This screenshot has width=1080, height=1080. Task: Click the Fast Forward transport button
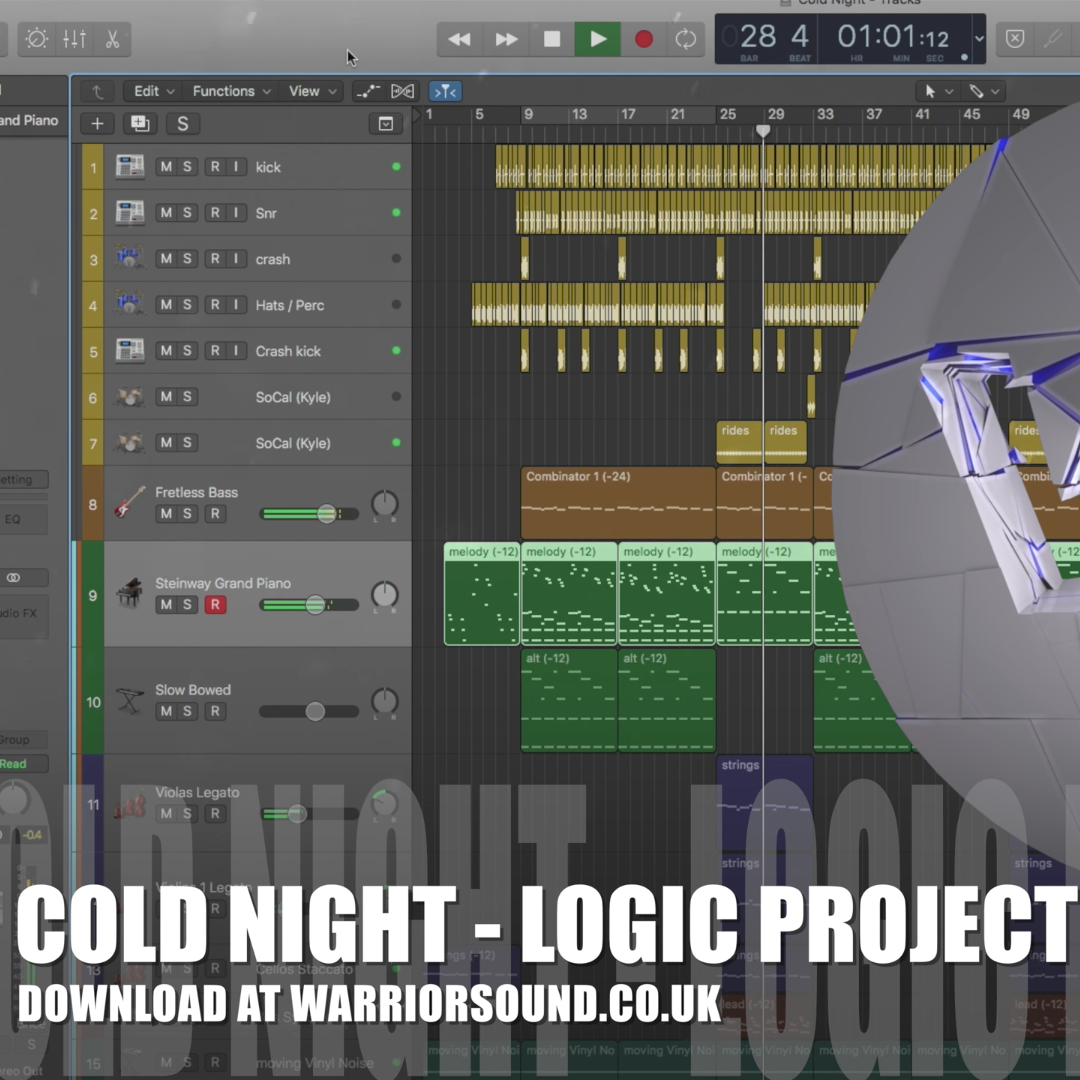506,39
